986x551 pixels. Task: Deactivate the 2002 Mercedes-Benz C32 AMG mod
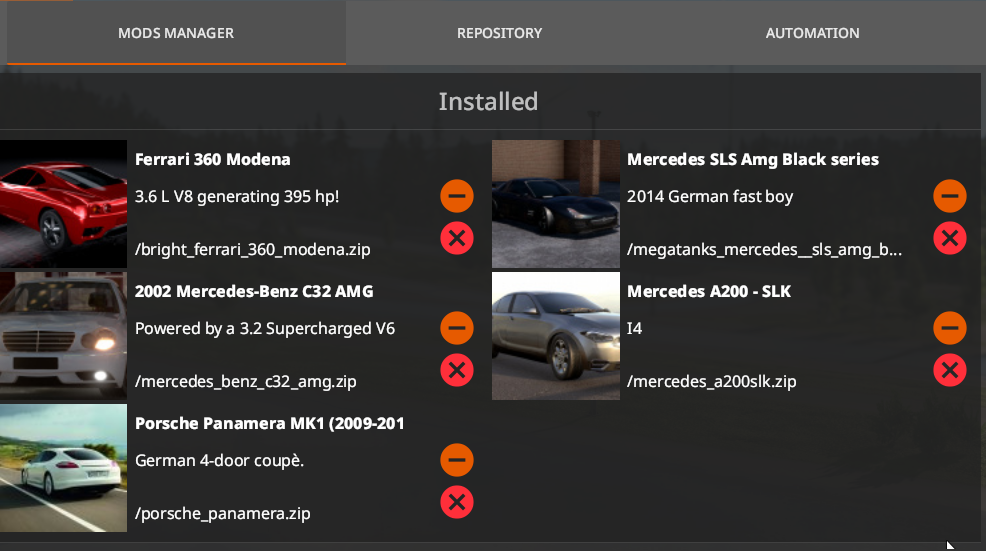point(457,328)
